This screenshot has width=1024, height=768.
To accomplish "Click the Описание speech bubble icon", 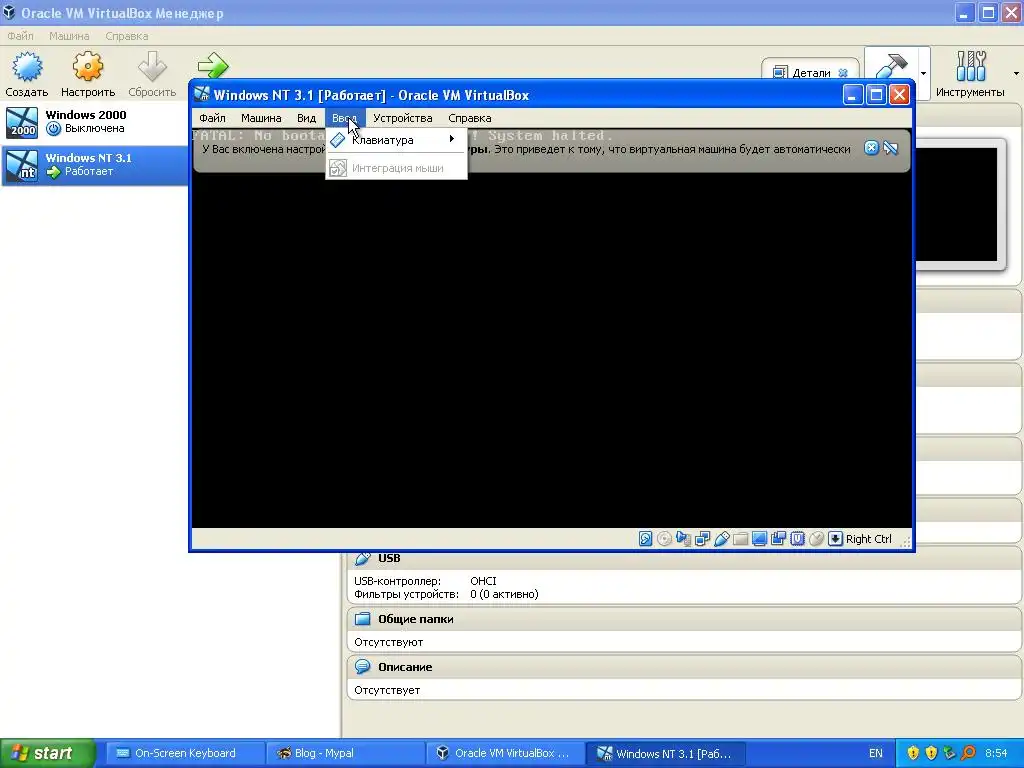I will 362,667.
